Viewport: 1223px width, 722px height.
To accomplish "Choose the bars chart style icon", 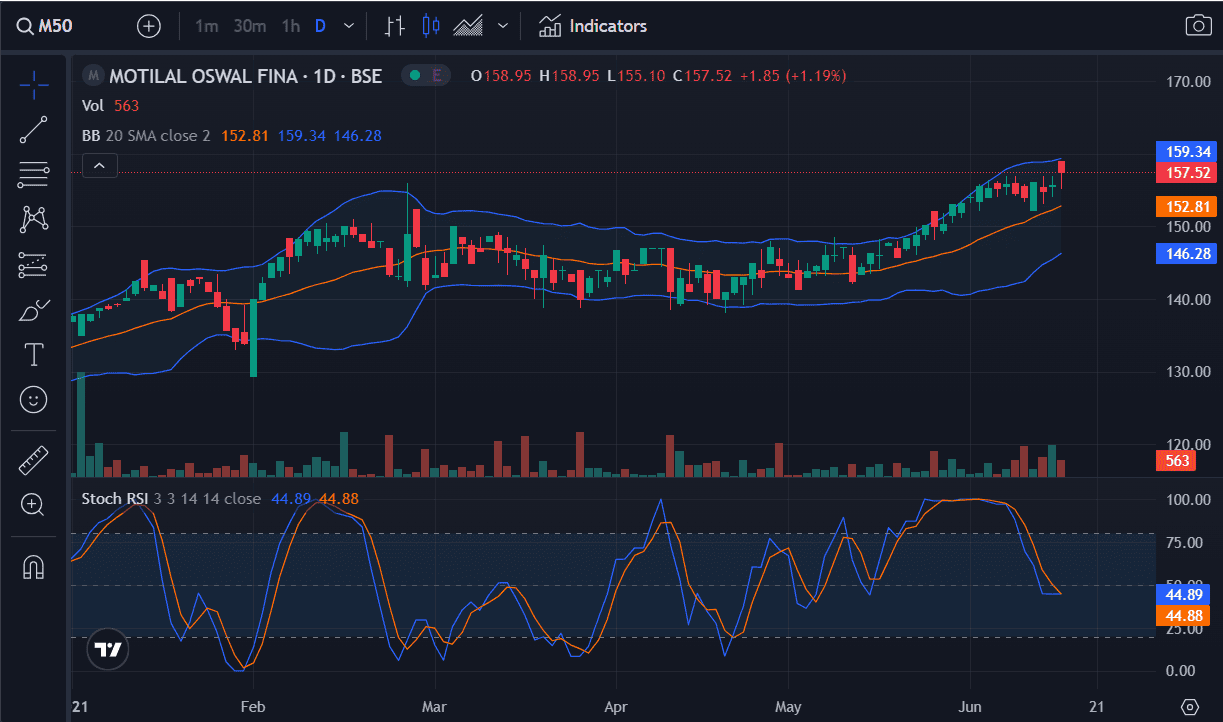I will (395, 26).
